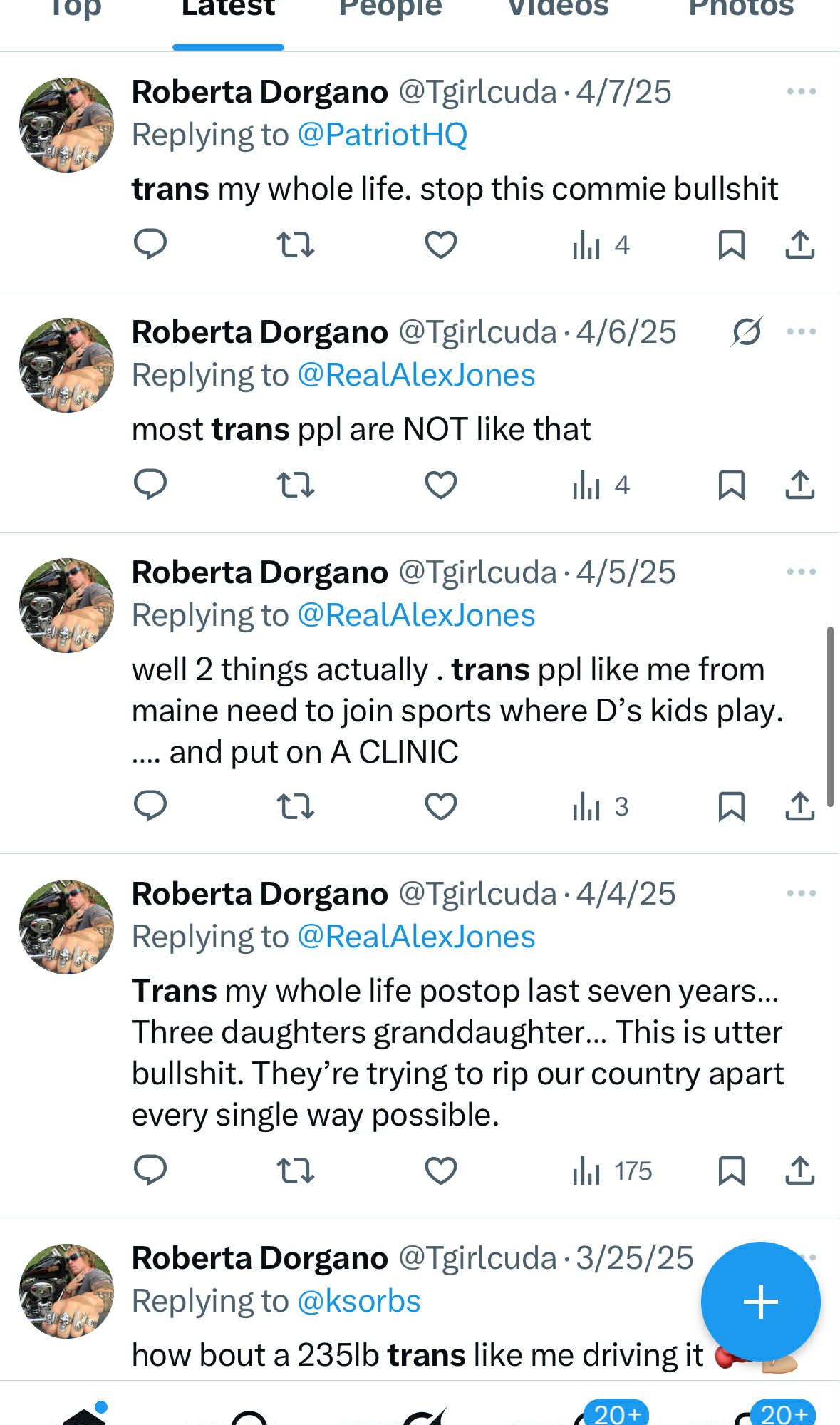This screenshot has width=840, height=1425.
Task: Open more options menu on 4/5/25 tweet
Action: tap(801, 572)
